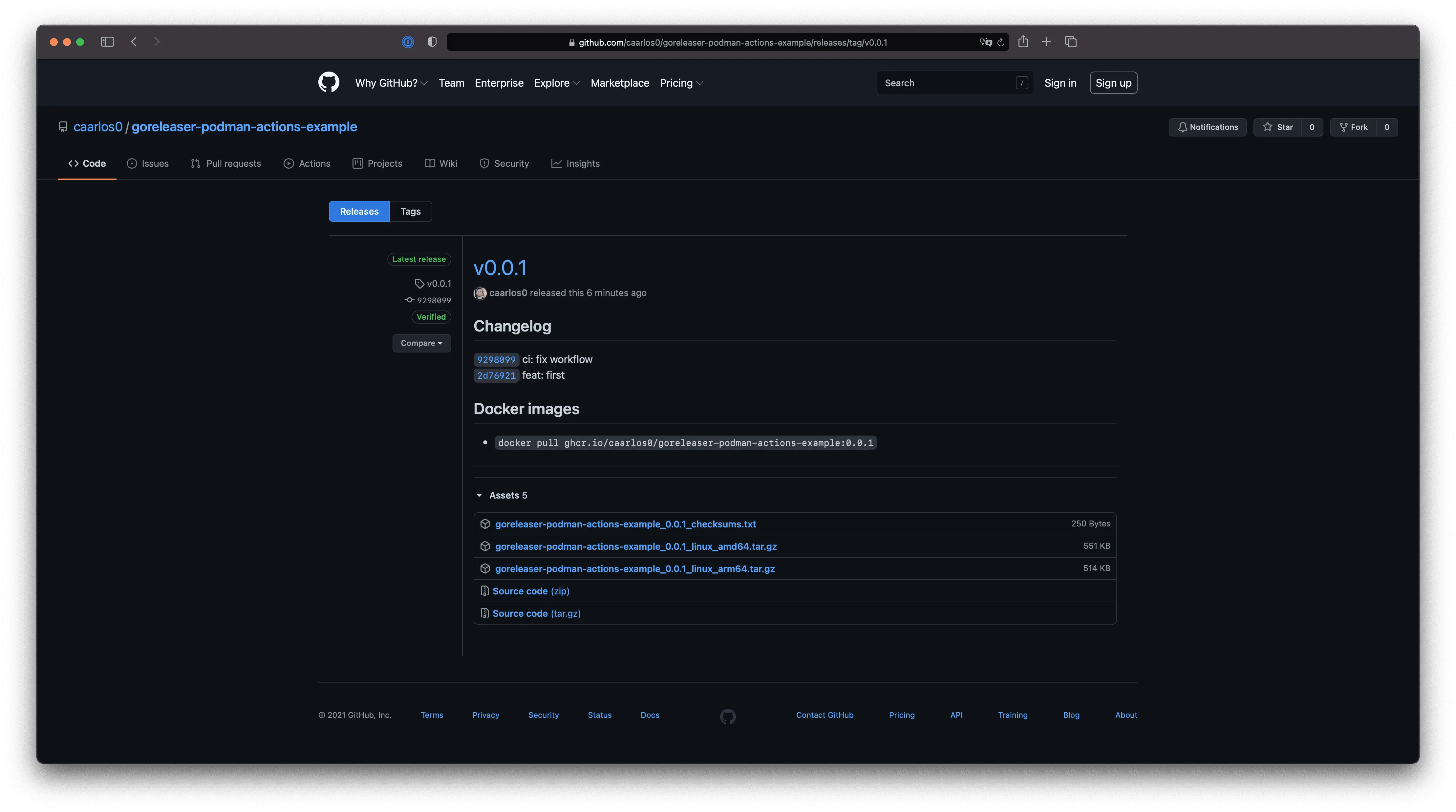Click the file icon beside Source code (tar.gz)
1456x812 pixels.
(x=484, y=613)
